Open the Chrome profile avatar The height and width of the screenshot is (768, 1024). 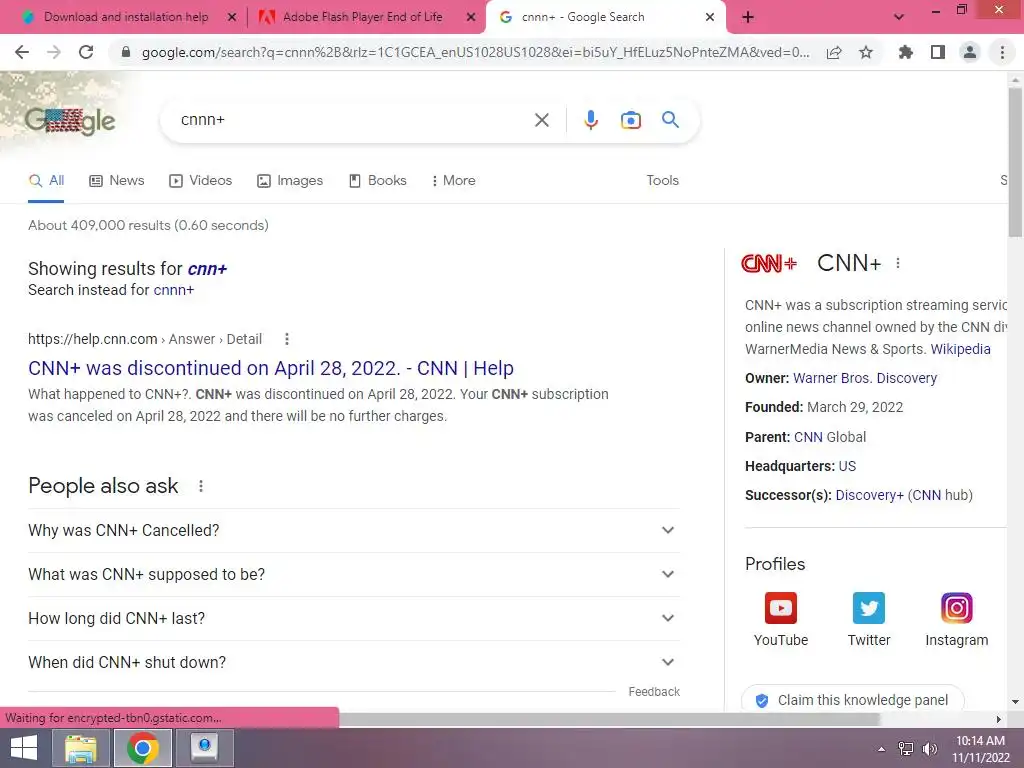point(970,52)
